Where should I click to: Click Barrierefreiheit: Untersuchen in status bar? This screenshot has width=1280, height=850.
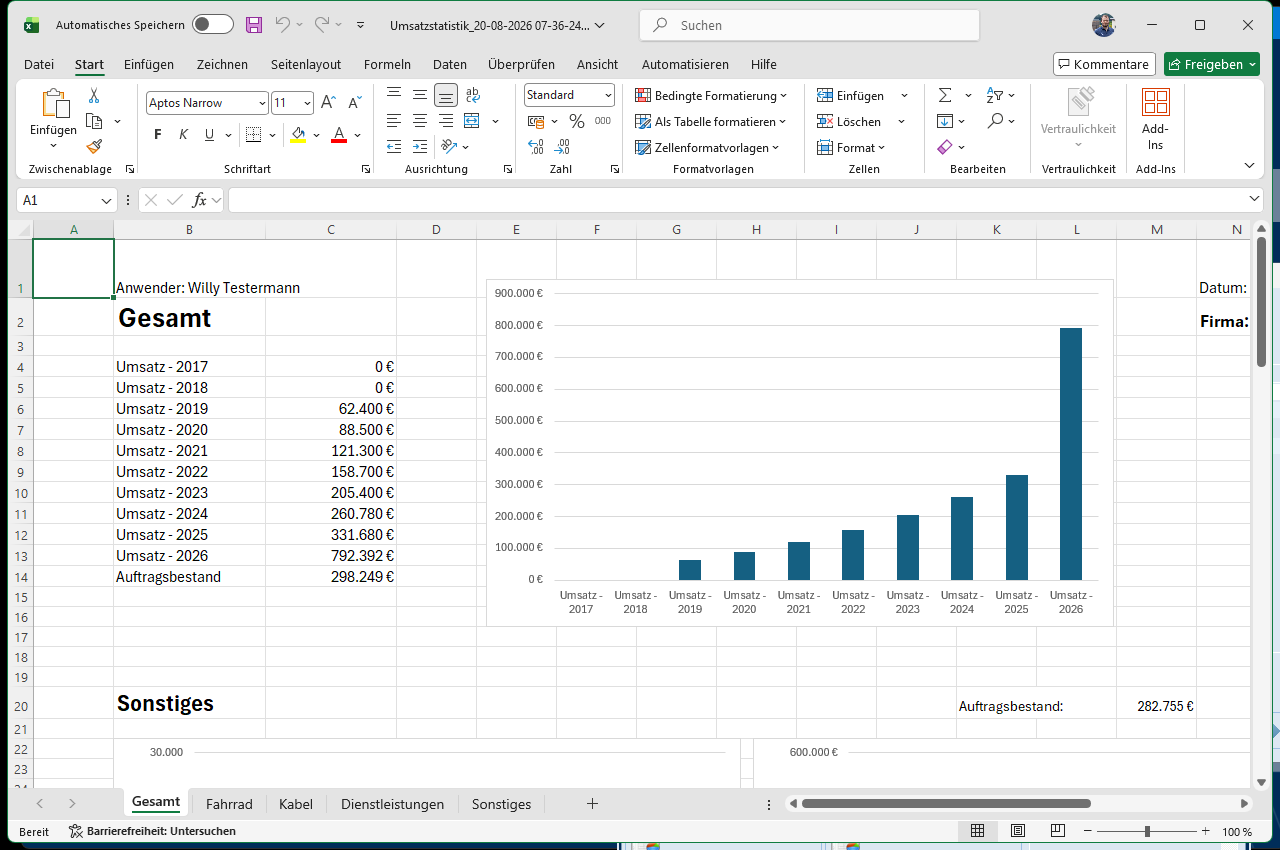point(152,831)
